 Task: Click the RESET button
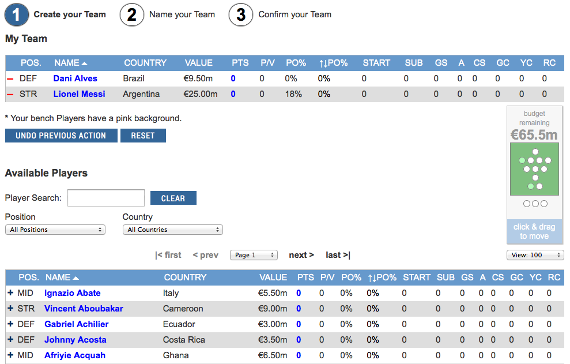[x=143, y=136]
